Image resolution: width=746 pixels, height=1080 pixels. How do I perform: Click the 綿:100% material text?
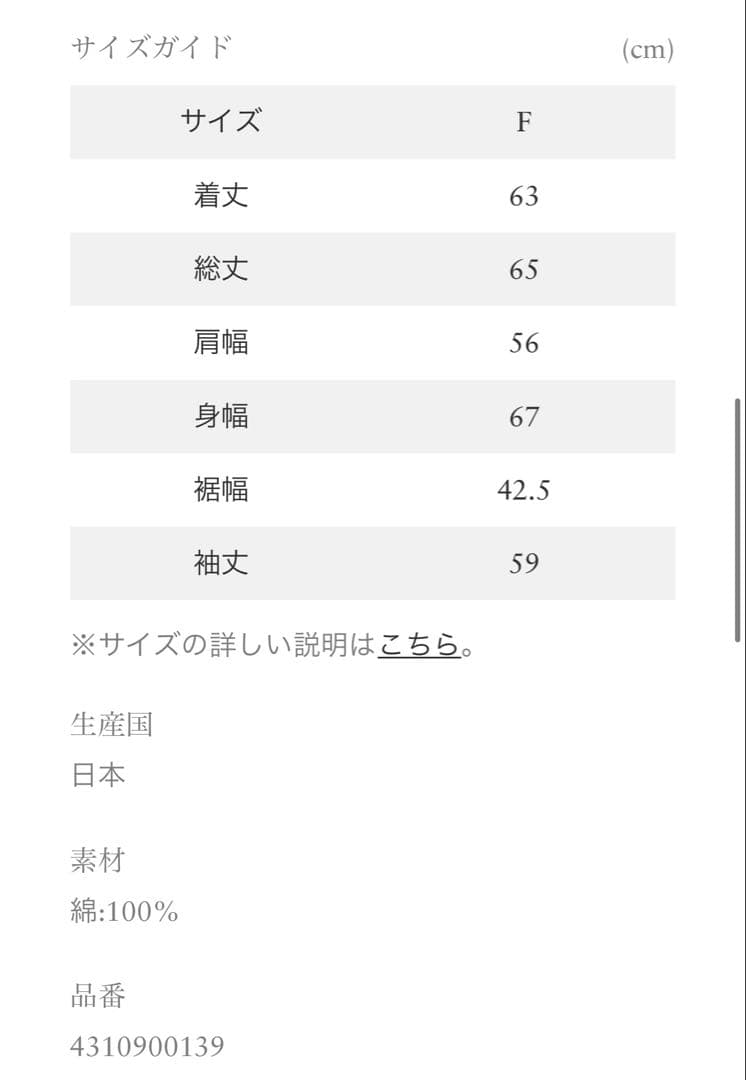124,911
